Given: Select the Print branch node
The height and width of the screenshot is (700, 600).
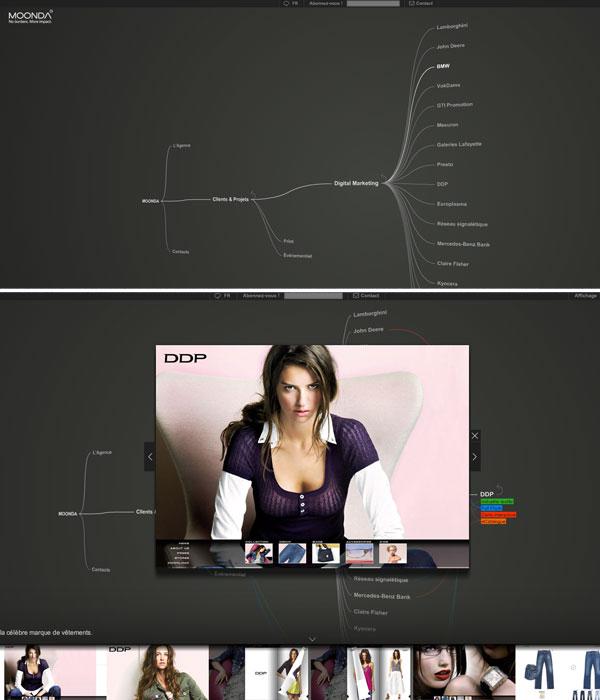Looking at the screenshot, I should point(288,241).
